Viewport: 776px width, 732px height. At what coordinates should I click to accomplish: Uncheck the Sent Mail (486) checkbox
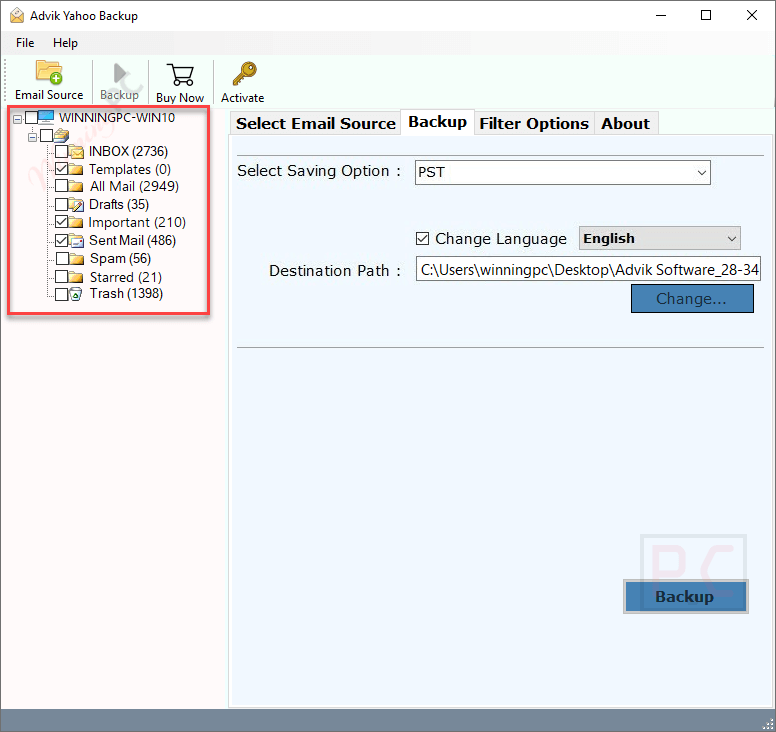(x=61, y=241)
